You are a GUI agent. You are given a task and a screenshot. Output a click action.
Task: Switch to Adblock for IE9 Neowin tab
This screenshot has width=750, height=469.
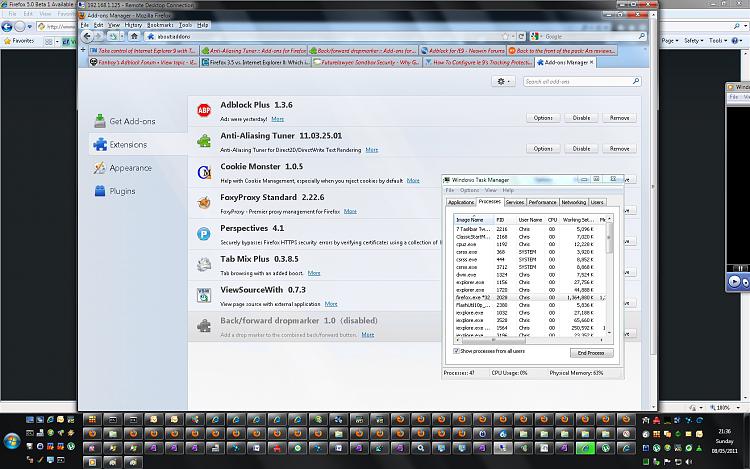462,50
